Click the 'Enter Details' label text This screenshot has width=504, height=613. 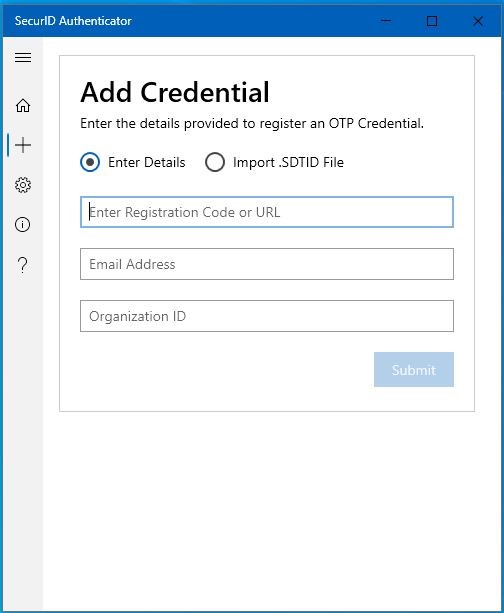click(x=147, y=162)
